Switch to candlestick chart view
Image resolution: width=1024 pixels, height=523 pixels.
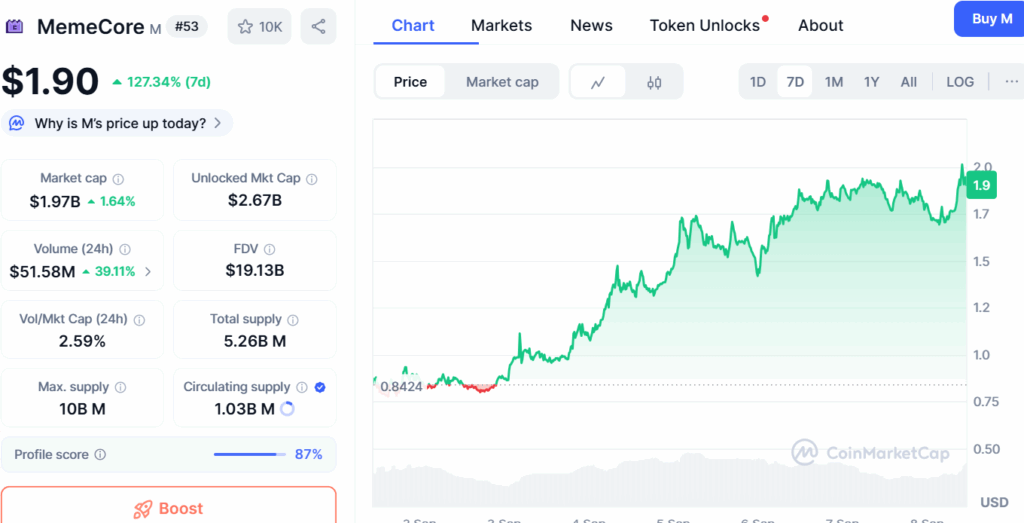tap(654, 82)
